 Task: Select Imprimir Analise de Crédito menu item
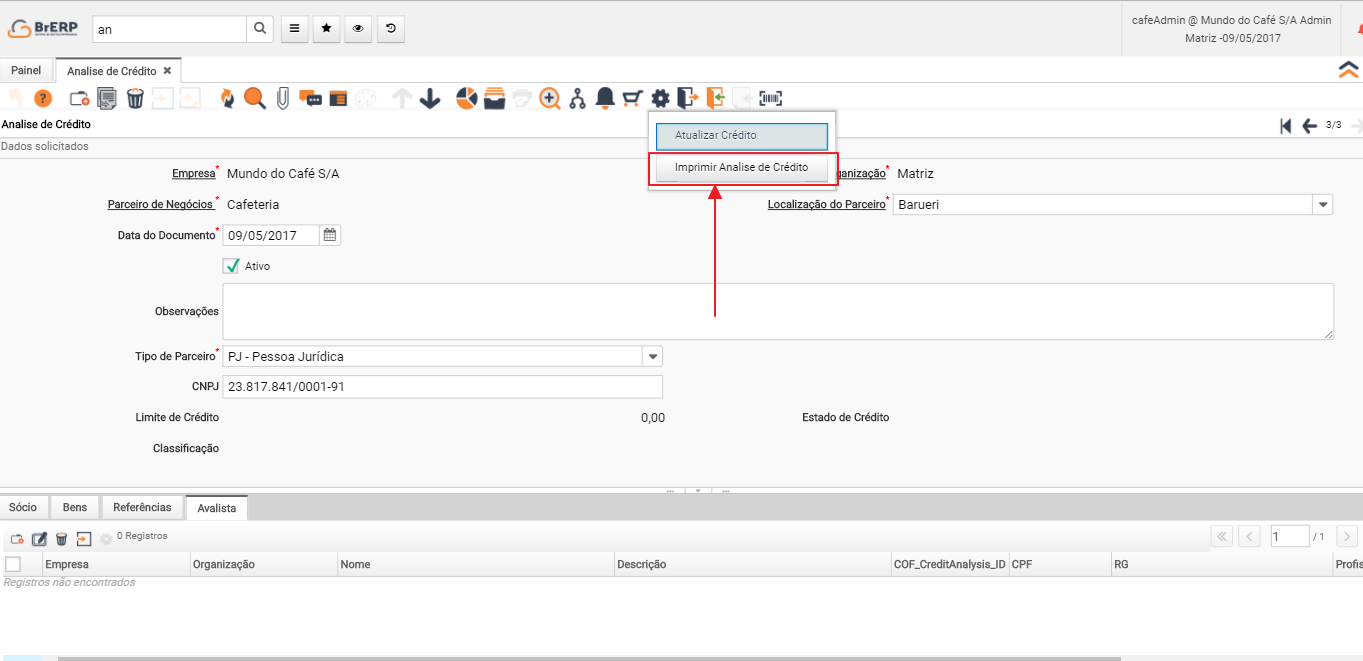(x=741, y=167)
